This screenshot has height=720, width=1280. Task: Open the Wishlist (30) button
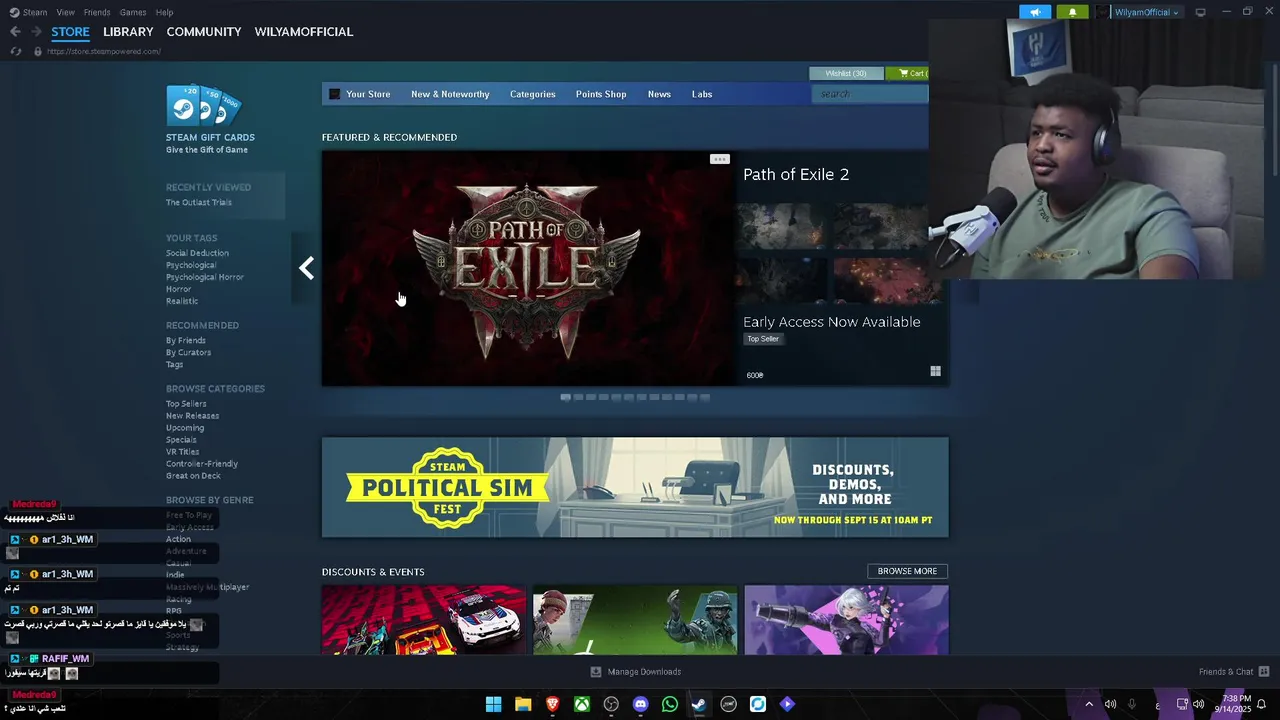(846, 73)
